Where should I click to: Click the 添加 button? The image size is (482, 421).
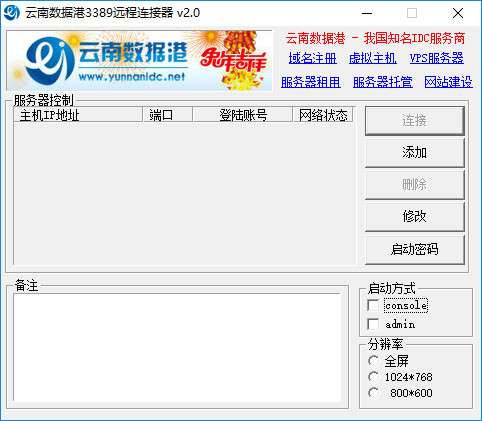(415, 153)
